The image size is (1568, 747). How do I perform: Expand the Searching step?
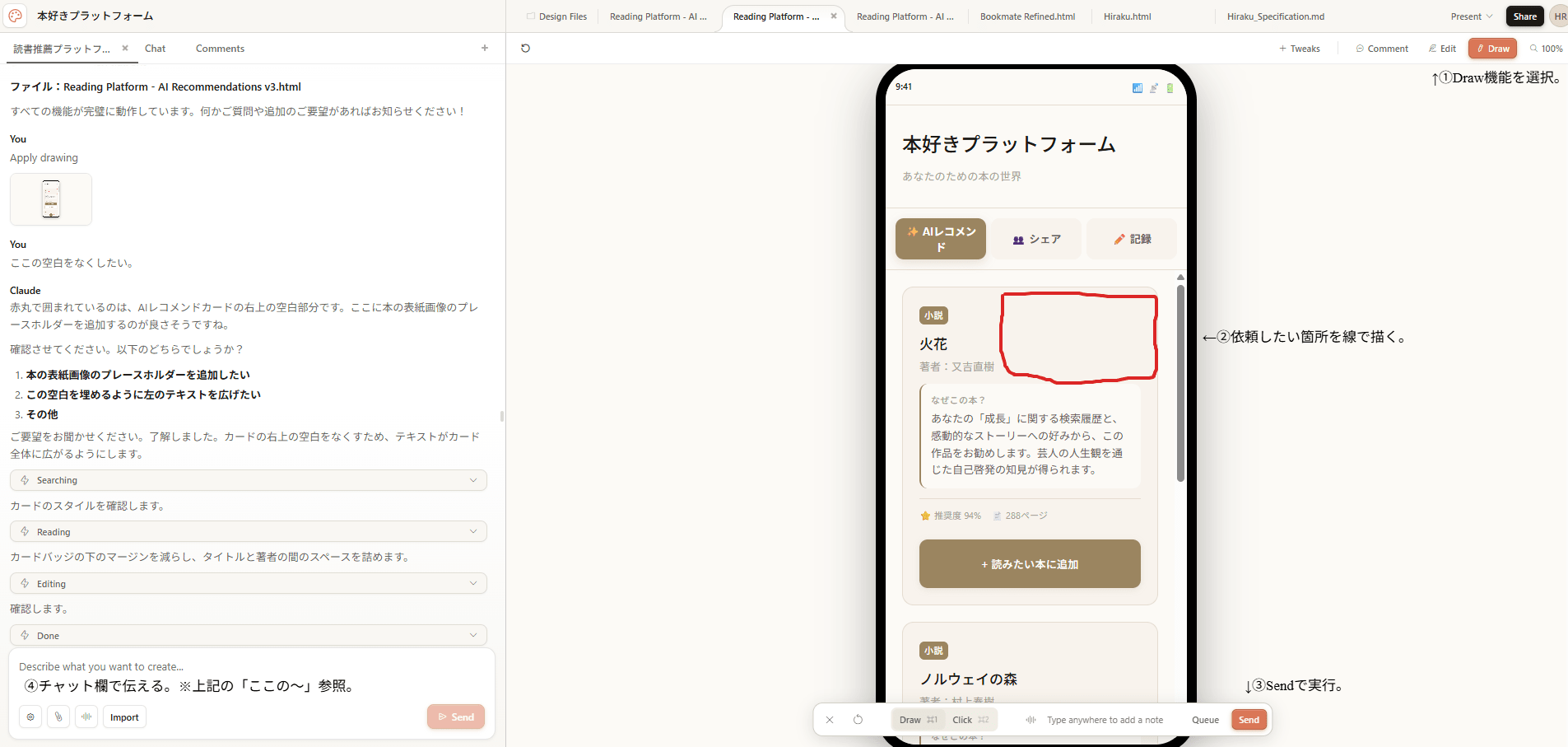coord(249,480)
